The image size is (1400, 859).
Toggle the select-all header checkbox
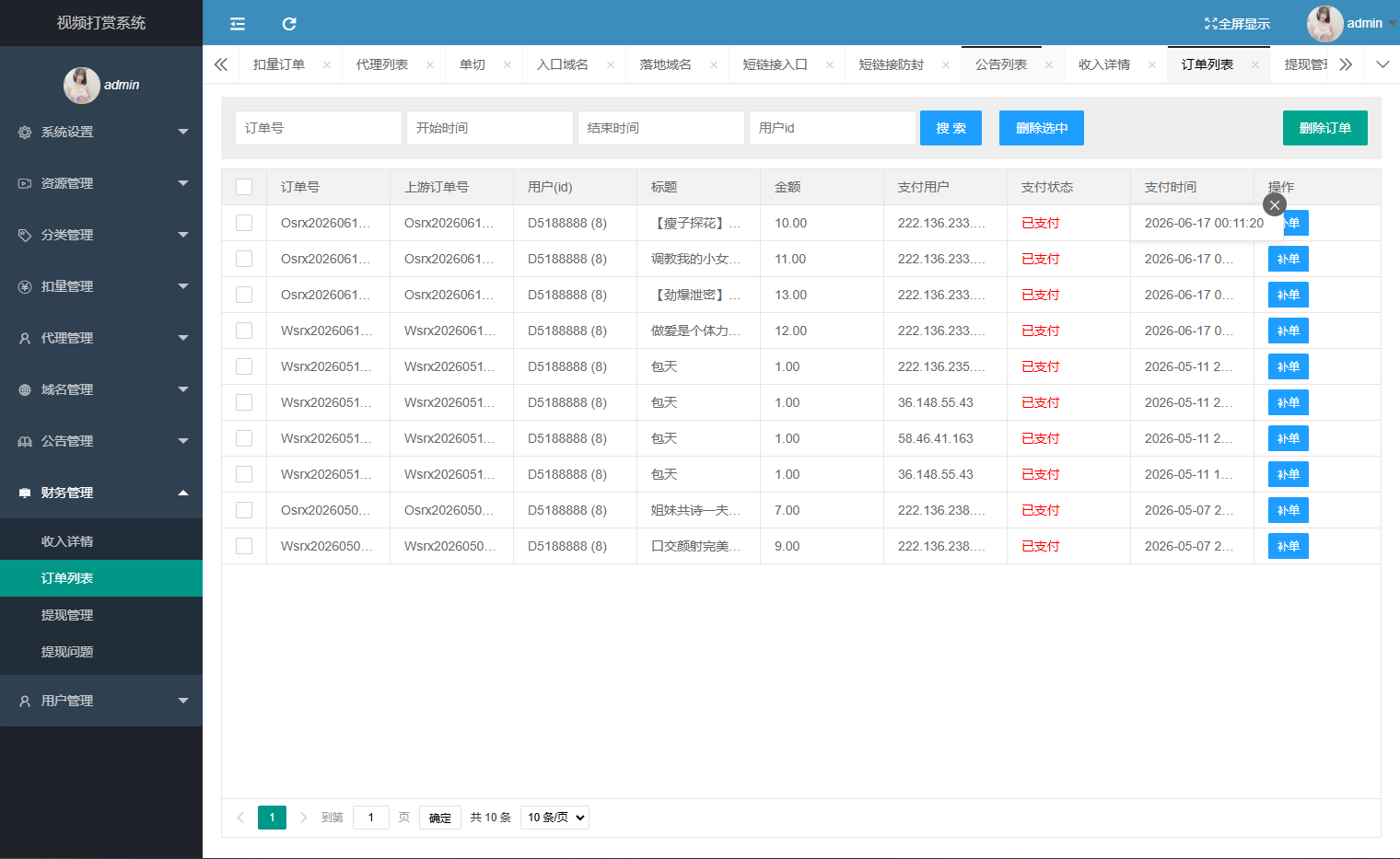[244, 187]
